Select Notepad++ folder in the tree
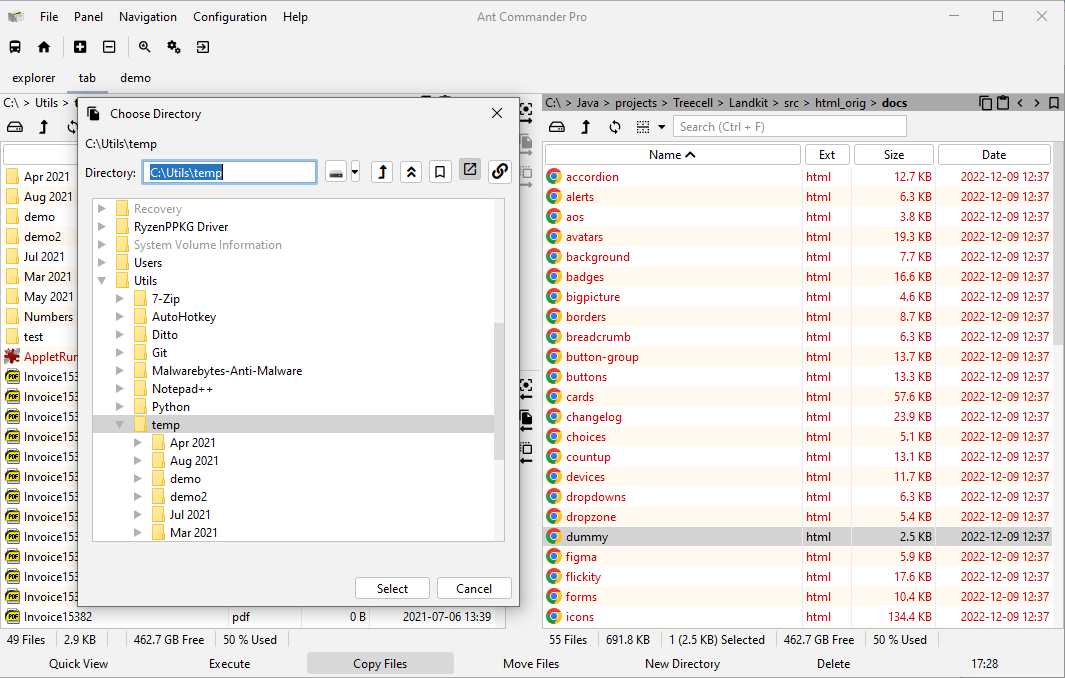The width and height of the screenshot is (1065, 678). coord(182,389)
